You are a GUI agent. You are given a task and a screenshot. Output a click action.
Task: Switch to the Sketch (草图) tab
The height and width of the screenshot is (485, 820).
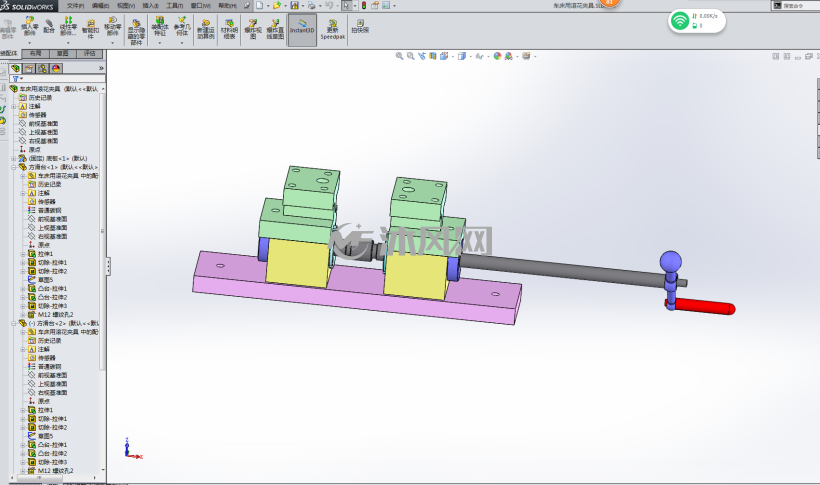click(63, 53)
